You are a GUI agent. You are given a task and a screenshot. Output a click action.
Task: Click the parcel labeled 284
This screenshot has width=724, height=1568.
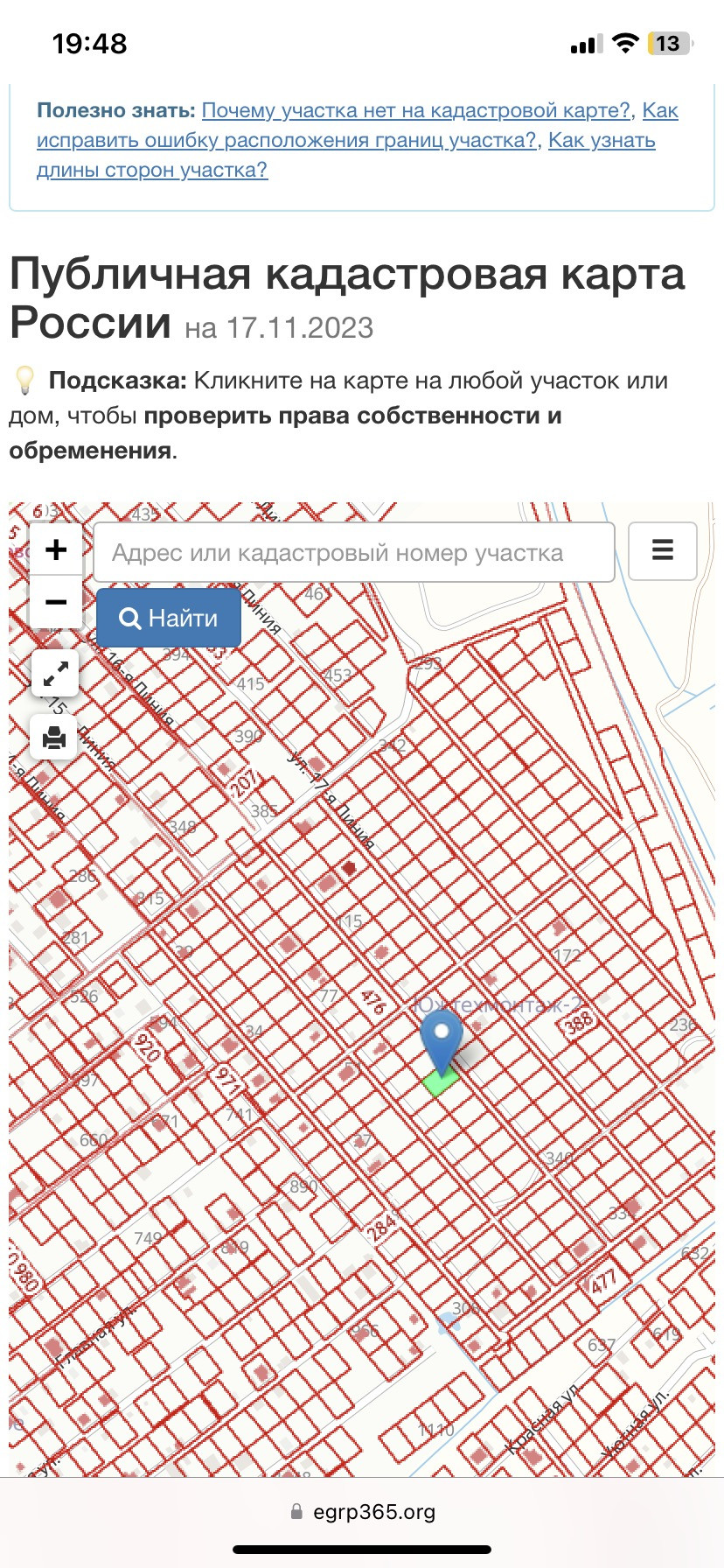point(381,1227)
